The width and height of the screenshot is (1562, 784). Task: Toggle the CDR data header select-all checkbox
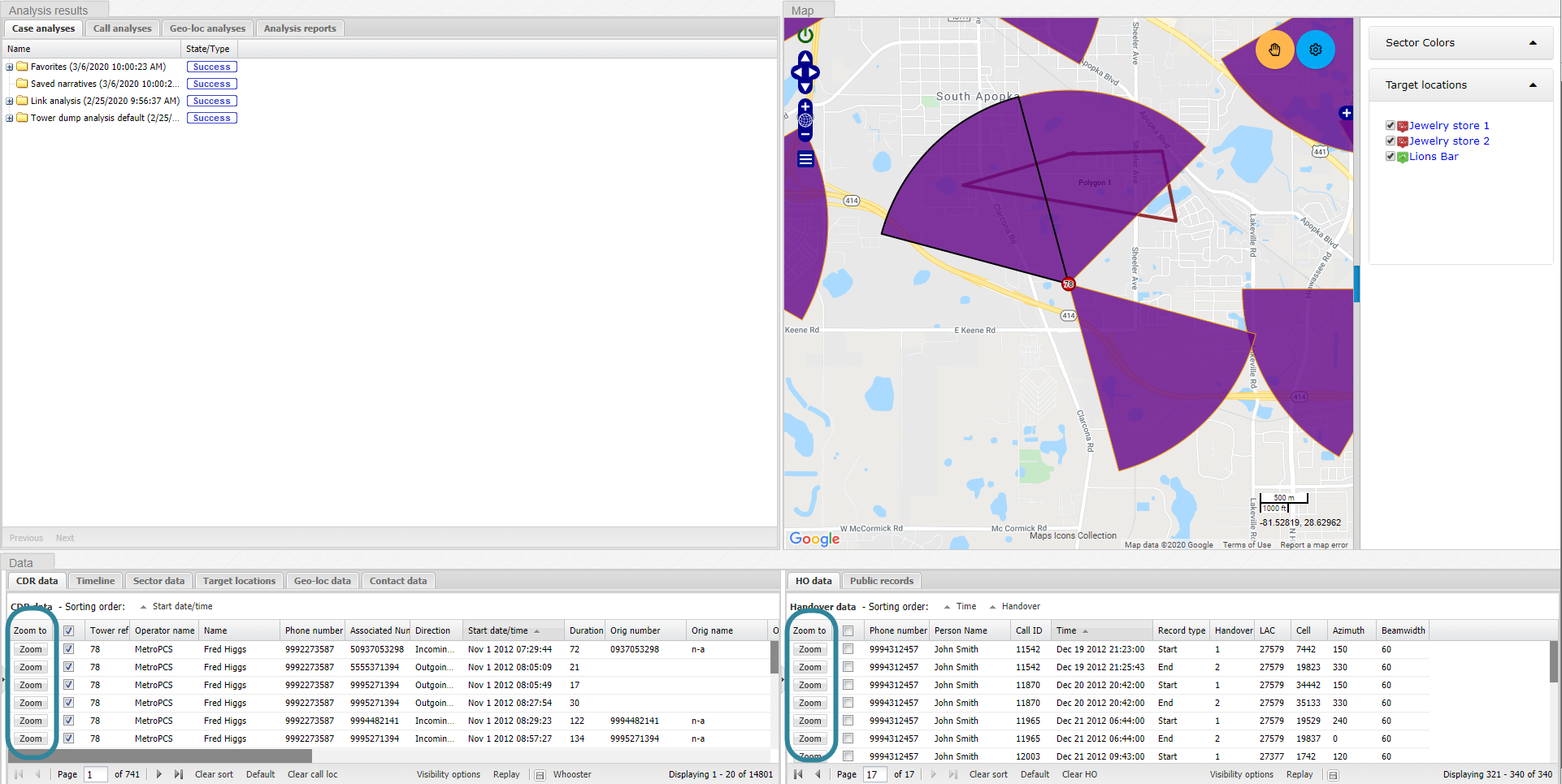[69, 630]
